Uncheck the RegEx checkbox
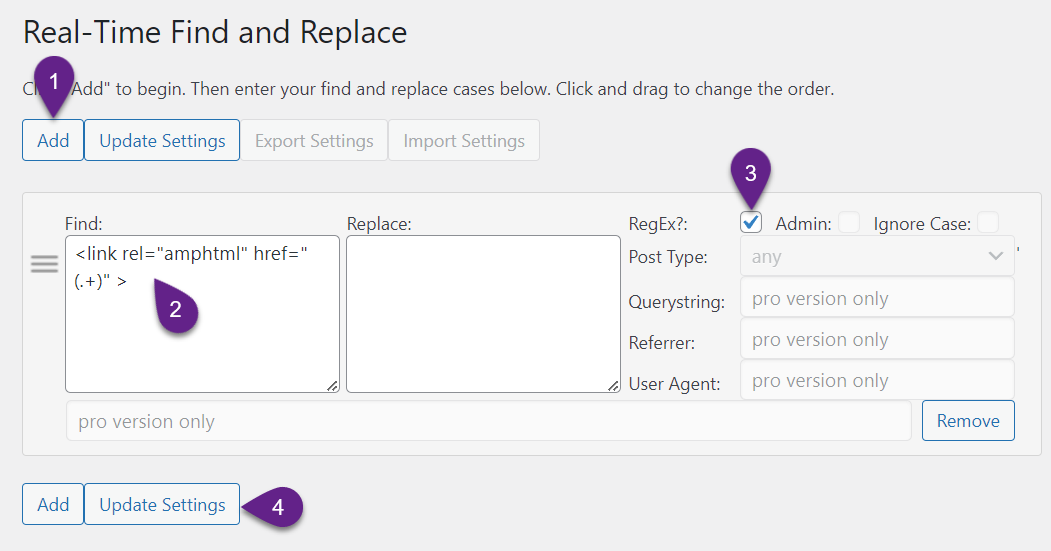 pyautogui.click(x=751, y=222)
